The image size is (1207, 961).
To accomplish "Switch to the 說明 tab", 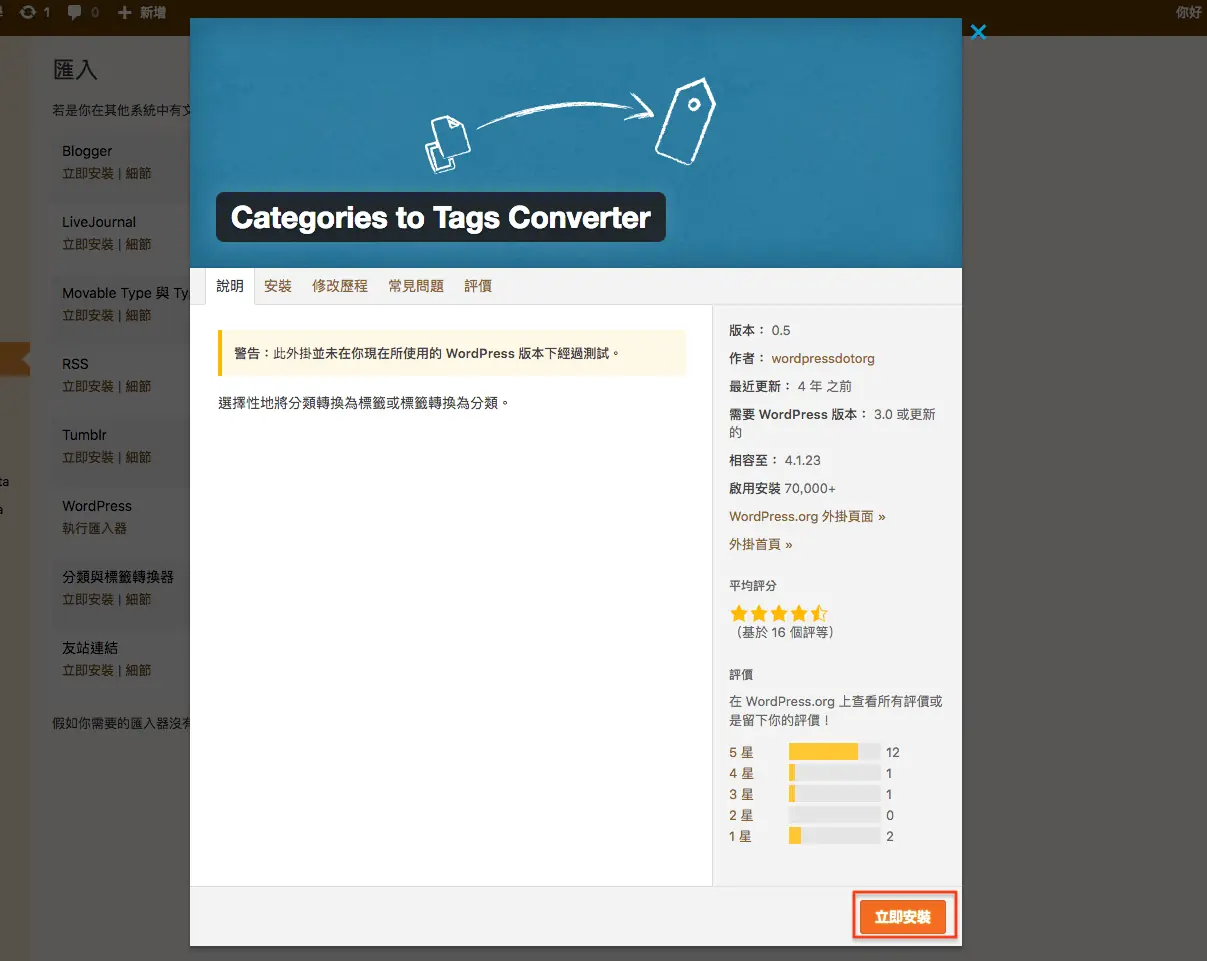I will point(230,286).
